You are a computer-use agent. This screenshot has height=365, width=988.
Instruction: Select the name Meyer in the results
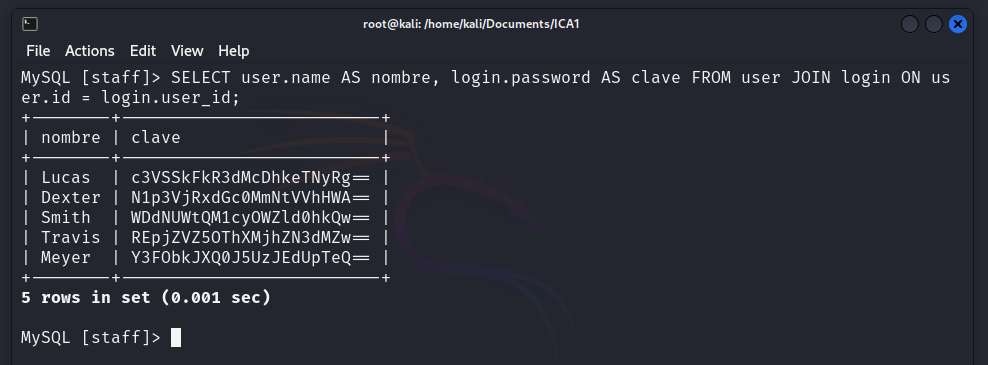tap(66, 258)
